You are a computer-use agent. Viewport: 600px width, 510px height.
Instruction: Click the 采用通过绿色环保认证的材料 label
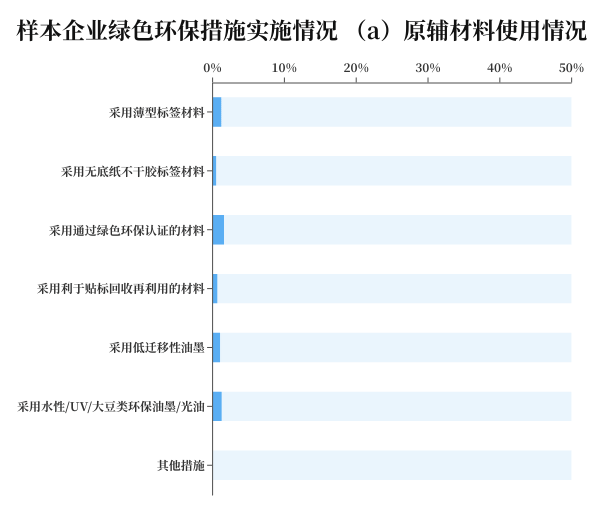click(x=127, y=230)
